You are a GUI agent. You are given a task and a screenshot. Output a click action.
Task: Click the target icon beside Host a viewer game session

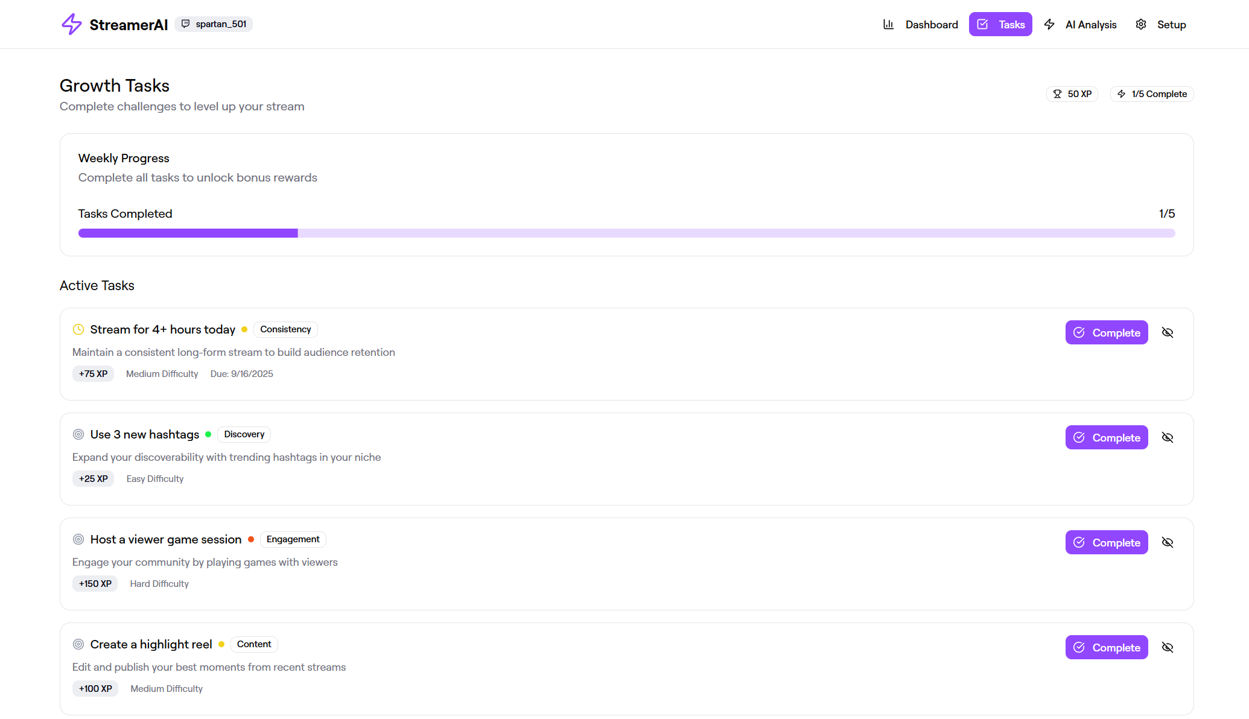pyautogui.click(x=78, y=539)
